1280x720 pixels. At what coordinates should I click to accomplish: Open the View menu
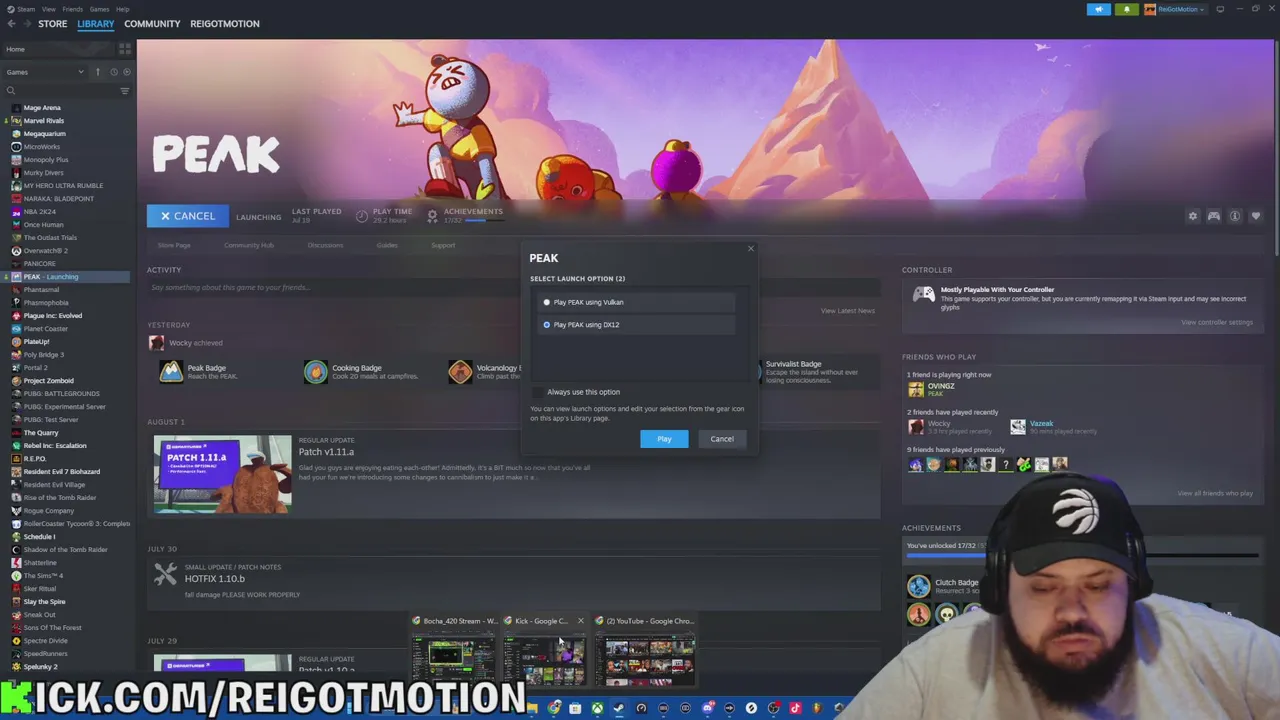pyautogui.click(x=48, y=9)
